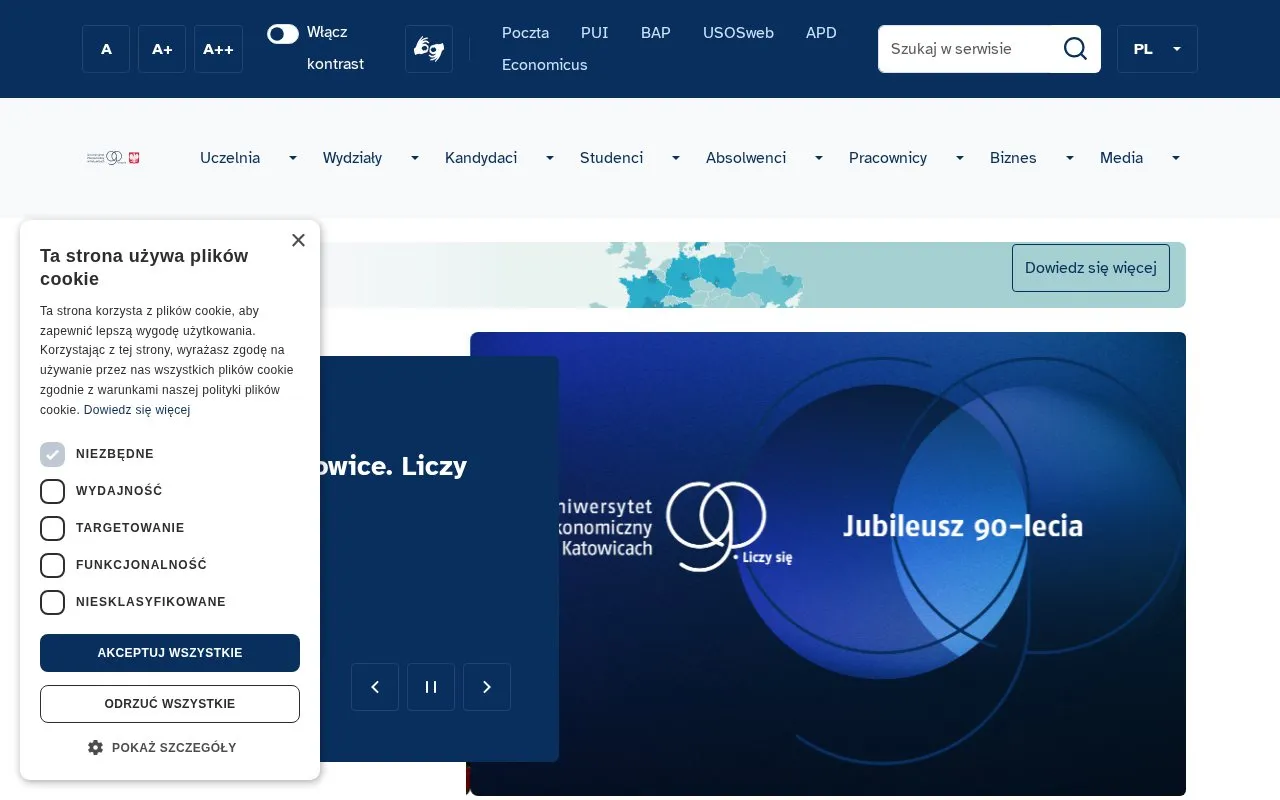This screenshot has width=1280, height=800.
Task: Click the Dowiedz się więcej banner button
Action: (x=1091, y=268)
